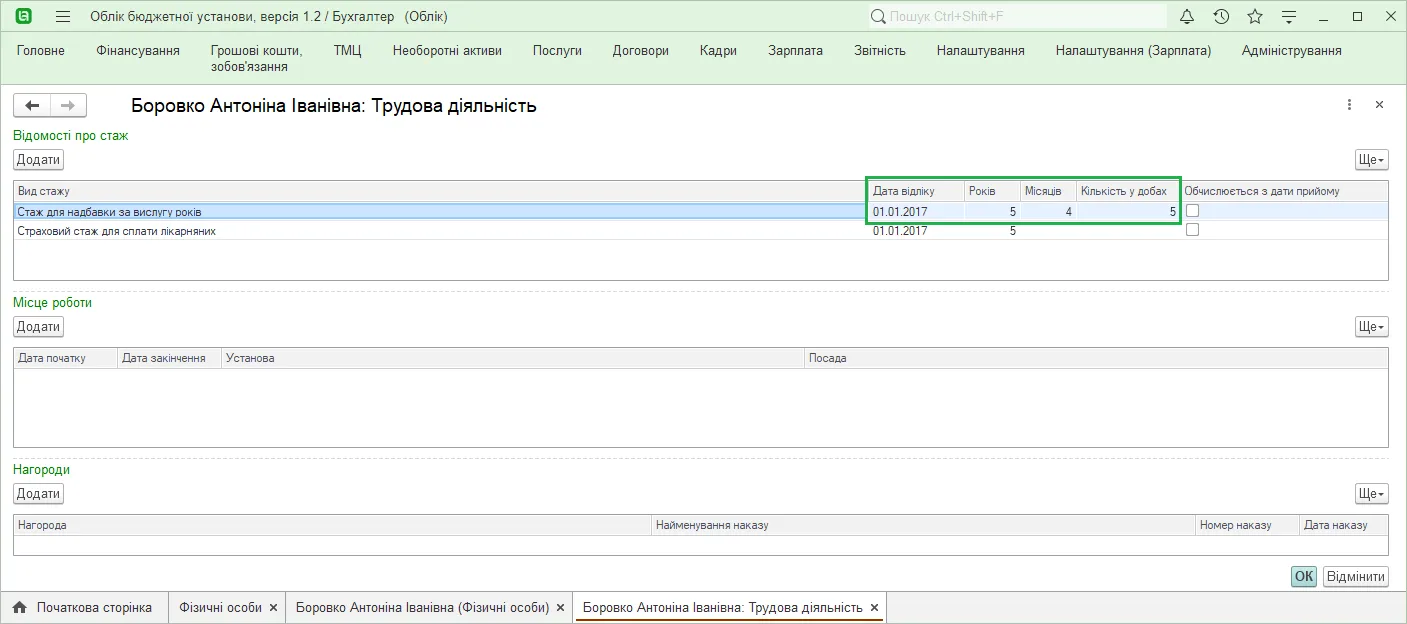Click Додати in Нагороди section
Viewport: 1407px width, 624px height.
coord(39,494)
